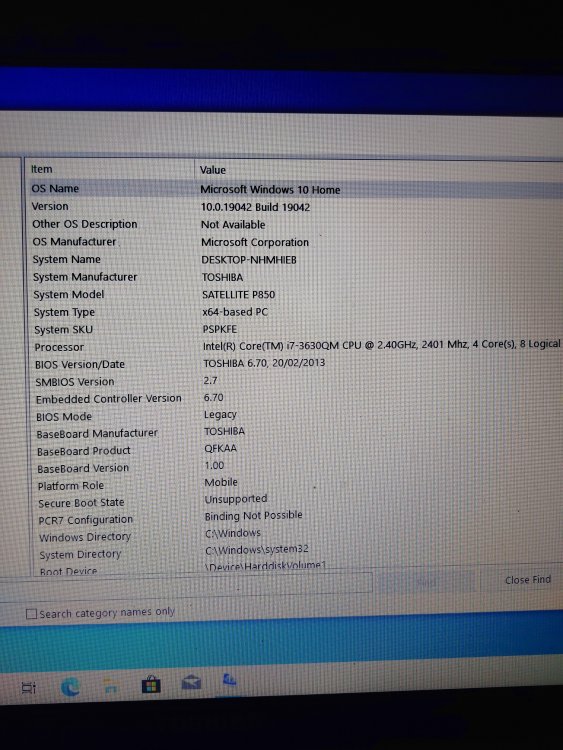
Task: Select the Secure Boot State row
Action: tap(81, 503)
